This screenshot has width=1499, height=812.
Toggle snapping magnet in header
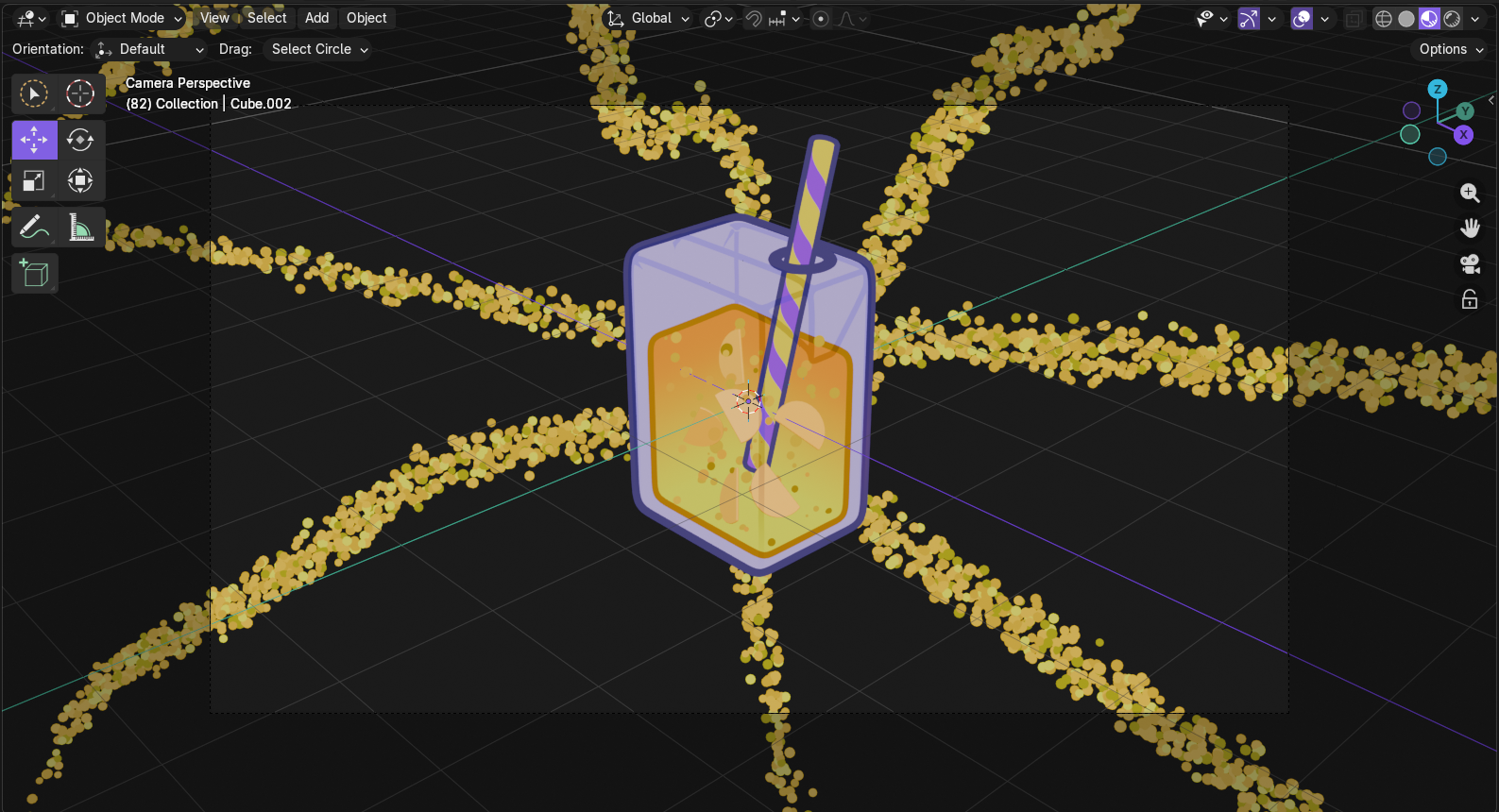(x=754, y=19)
